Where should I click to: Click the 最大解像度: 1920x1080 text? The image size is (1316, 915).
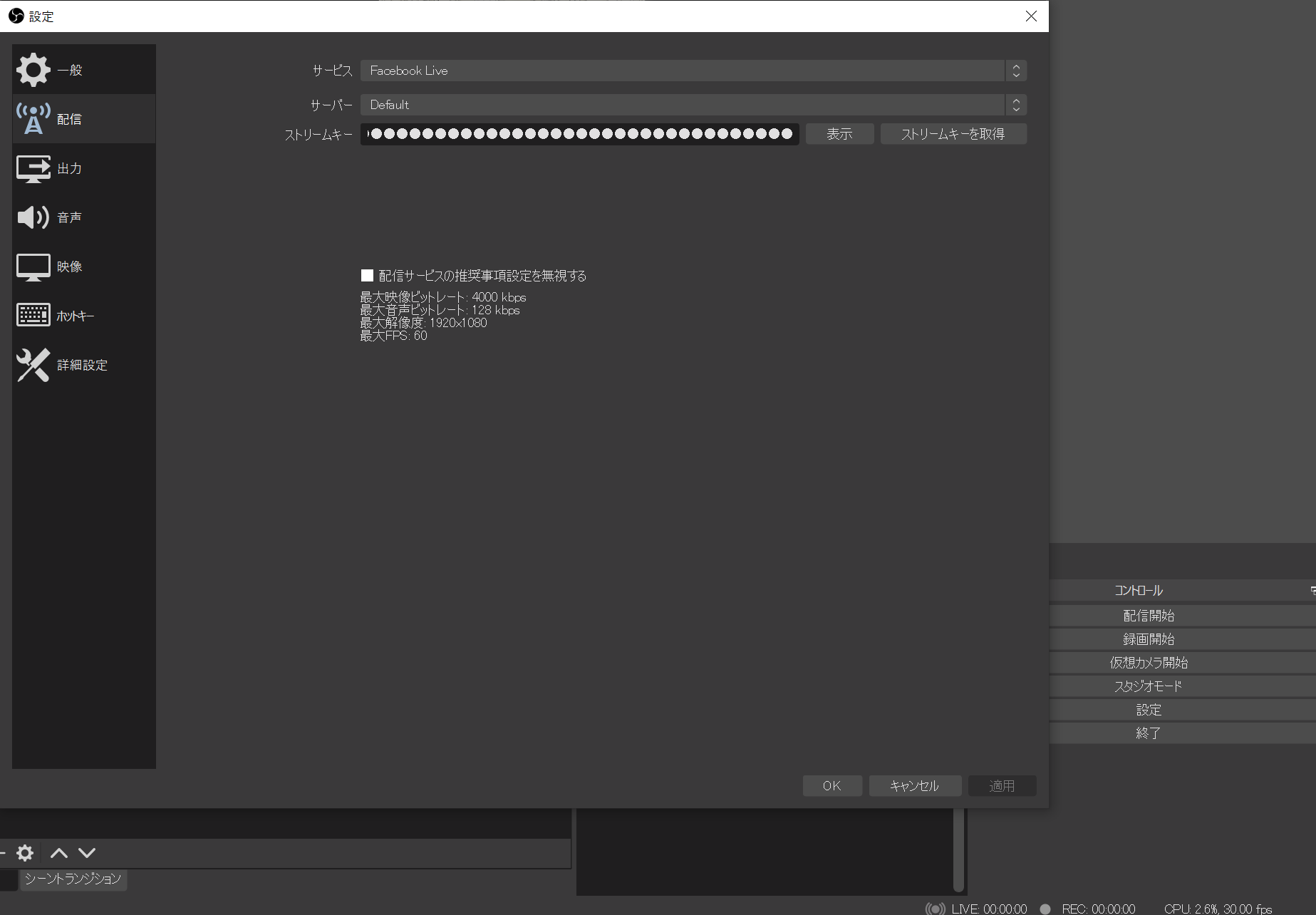(423, 323)
